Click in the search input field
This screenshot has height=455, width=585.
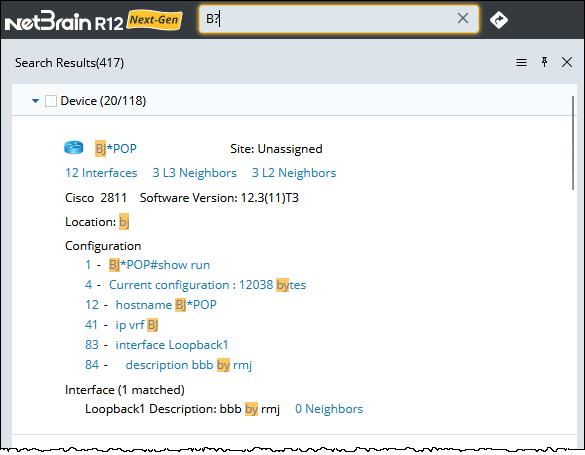point(328,19)
